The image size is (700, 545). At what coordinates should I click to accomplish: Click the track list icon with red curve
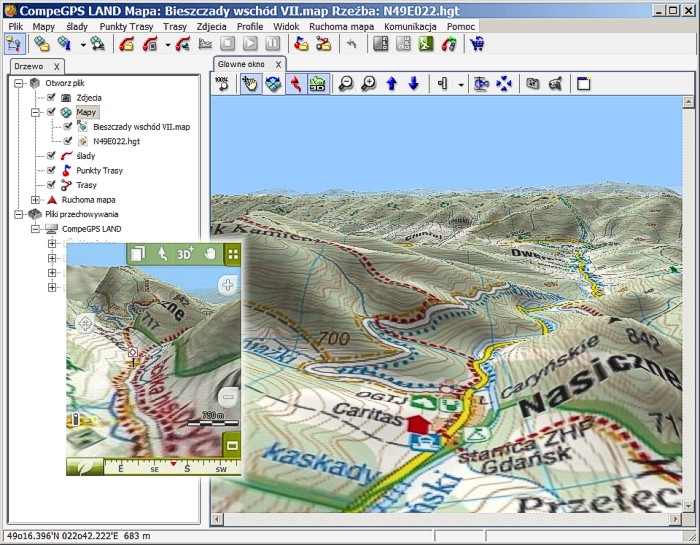pos(150,44)
